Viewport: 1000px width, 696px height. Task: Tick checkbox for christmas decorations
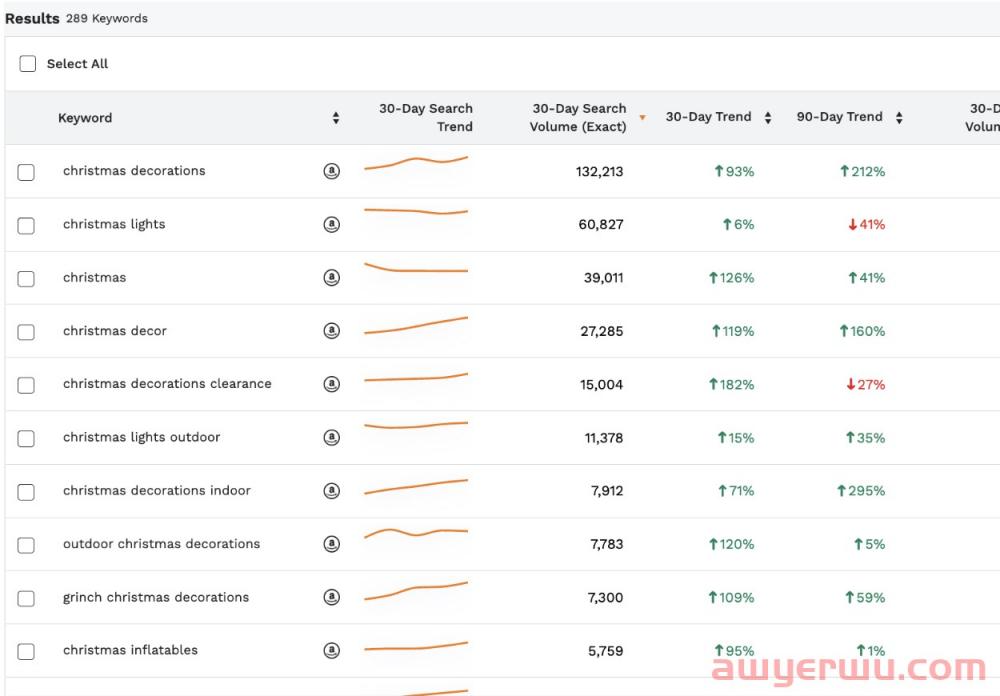[x=26, y=172]
